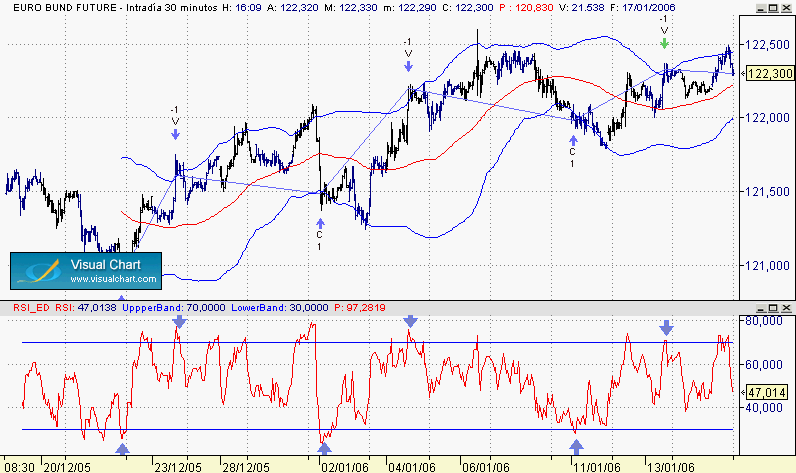This screenshot has width=796, height=473.
Task: Click the current price tag 122,300
Action: (x=770, y=74)
